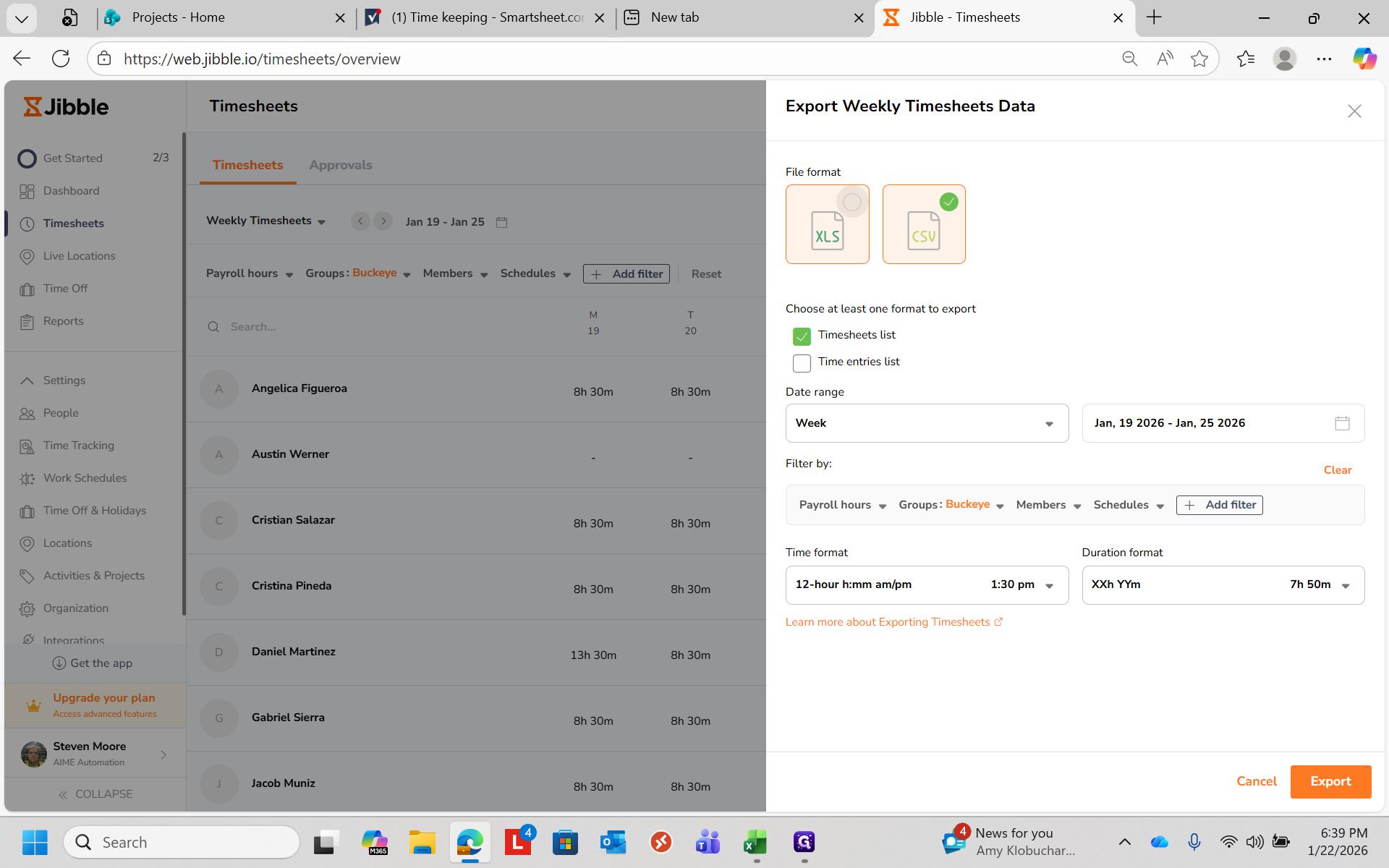Enable the Time entries list checkbox
The height and width of the screenshot is (868, 1389).
pyautogui.click(x=802, y=363)
